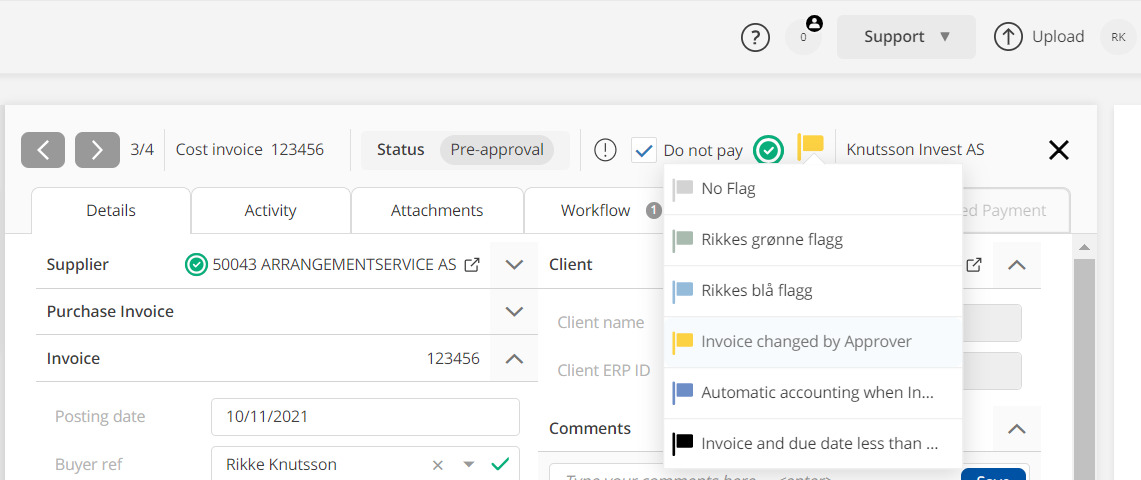Expand the Purchase Invoice section
This screenshot has width=1141, height=480.
coord(514,312)
